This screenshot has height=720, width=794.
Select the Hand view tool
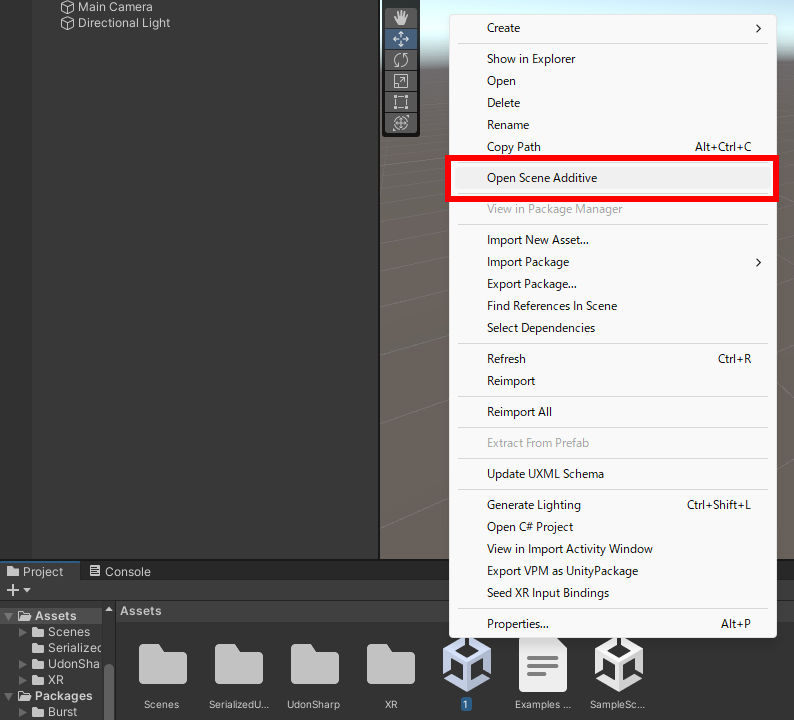(401, 18)
